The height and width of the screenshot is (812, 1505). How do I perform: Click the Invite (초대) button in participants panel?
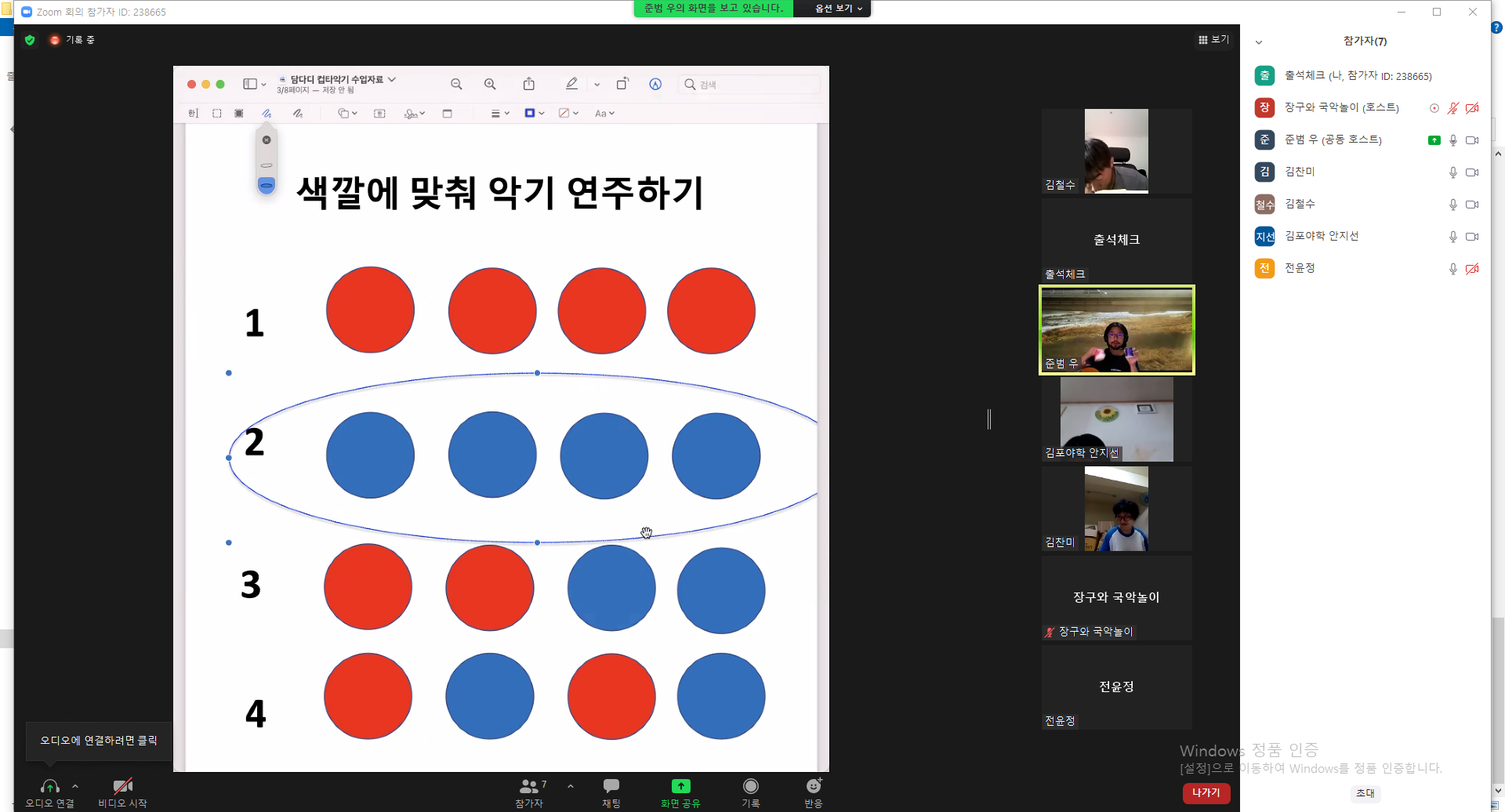[1365, 793]
